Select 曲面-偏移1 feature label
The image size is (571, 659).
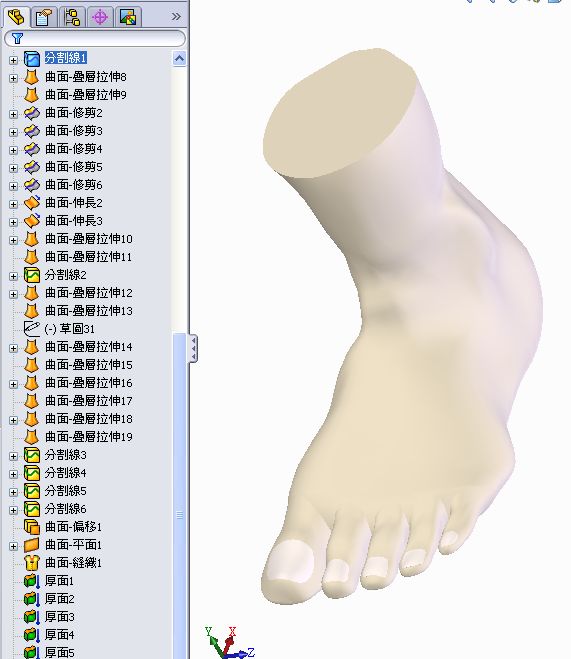74,527
